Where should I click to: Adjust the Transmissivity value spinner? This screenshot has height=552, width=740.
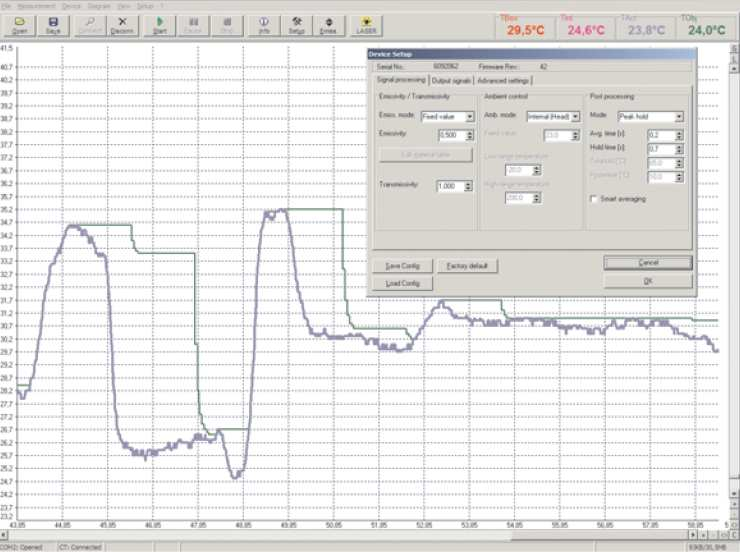pos(468,186)
